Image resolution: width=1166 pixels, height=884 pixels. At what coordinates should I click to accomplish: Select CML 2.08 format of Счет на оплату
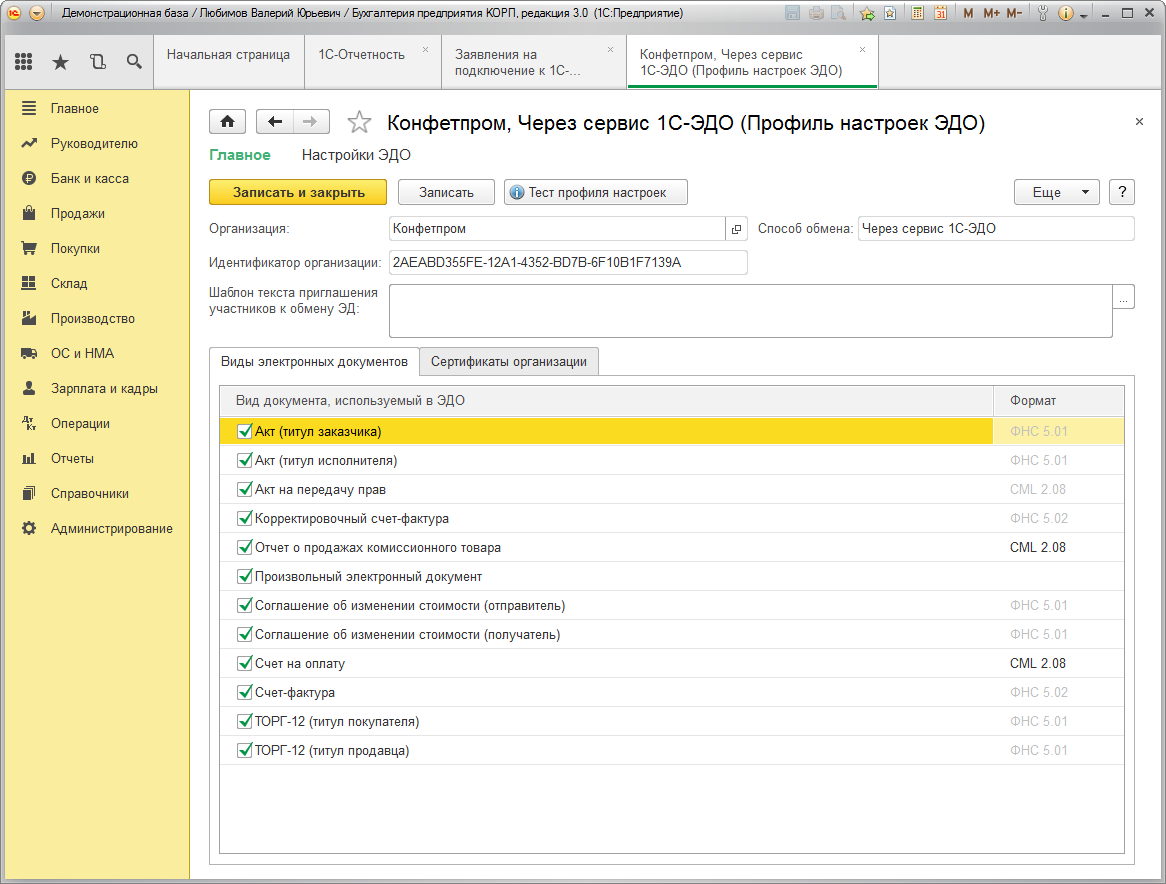(1037, 663)
